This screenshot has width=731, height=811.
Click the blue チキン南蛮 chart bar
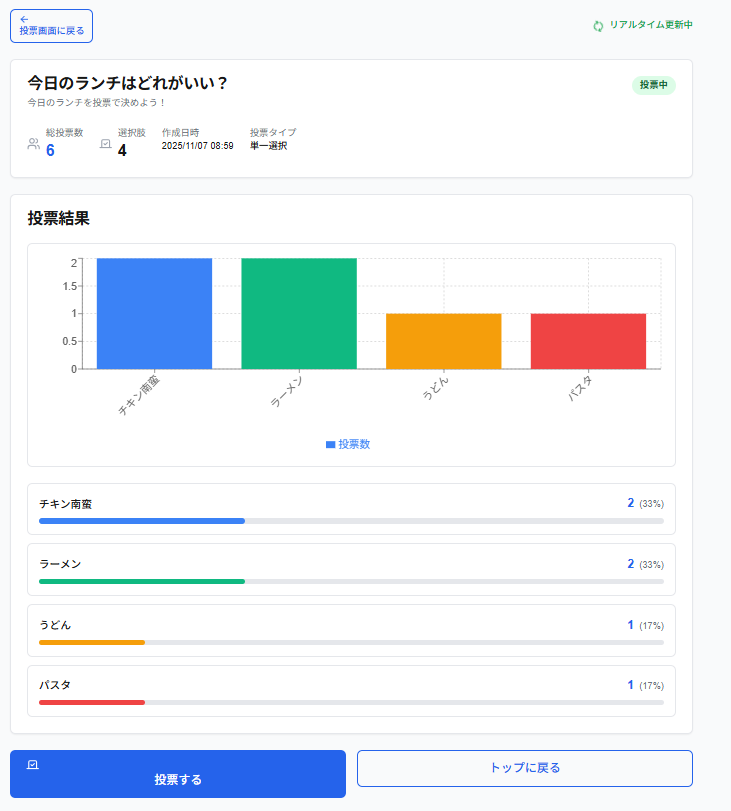tap(154, 313)
